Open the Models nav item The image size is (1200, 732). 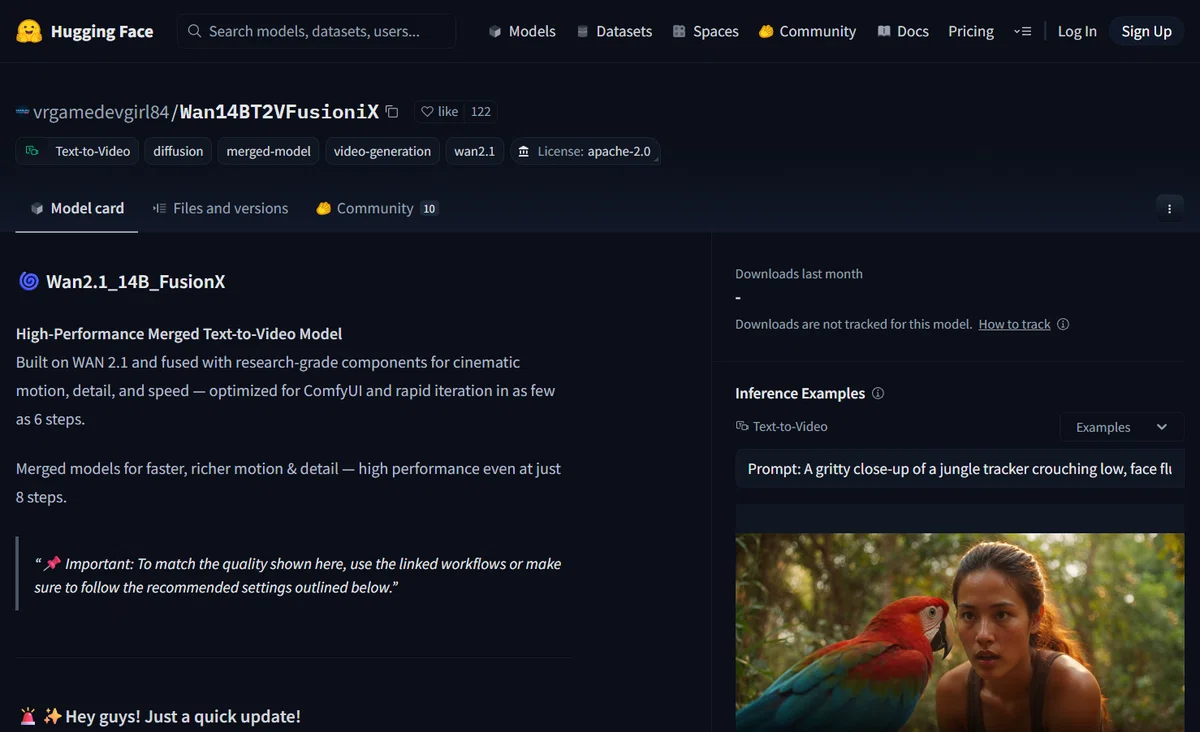(x=521, y=31)
